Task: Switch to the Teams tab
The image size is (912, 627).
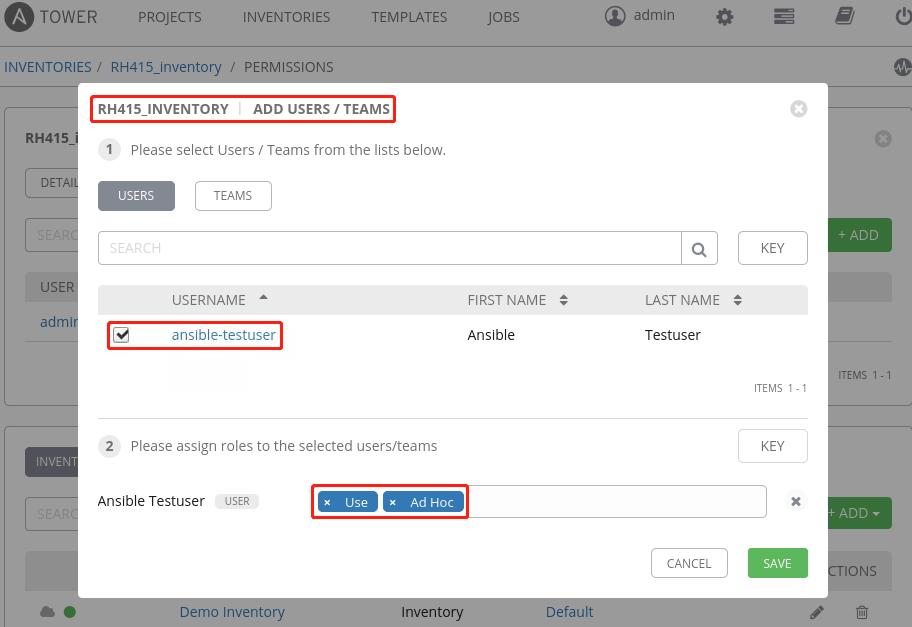Action: click(x=233, y=196)
